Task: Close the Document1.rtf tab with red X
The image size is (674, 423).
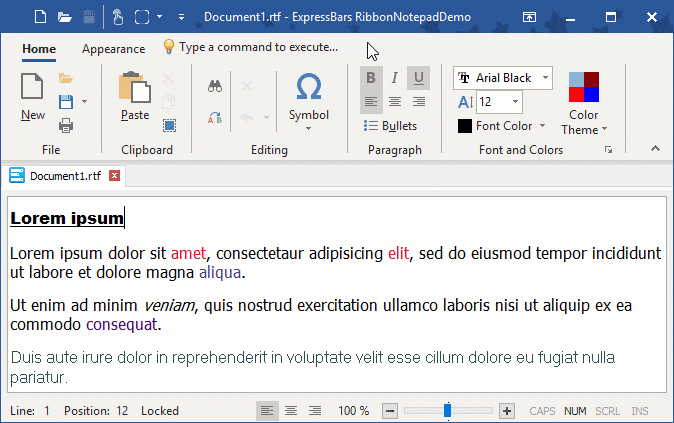Action: click(114, 176)
